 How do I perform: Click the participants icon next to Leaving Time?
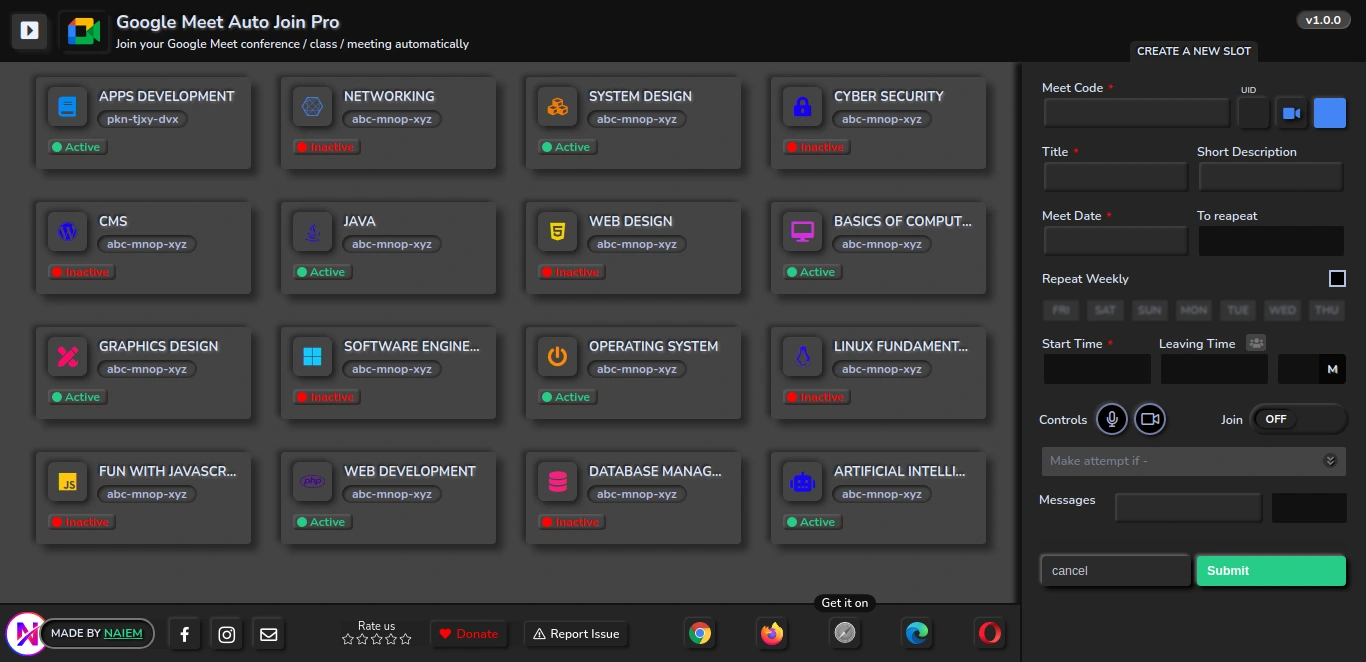[x=1257, y=343]
